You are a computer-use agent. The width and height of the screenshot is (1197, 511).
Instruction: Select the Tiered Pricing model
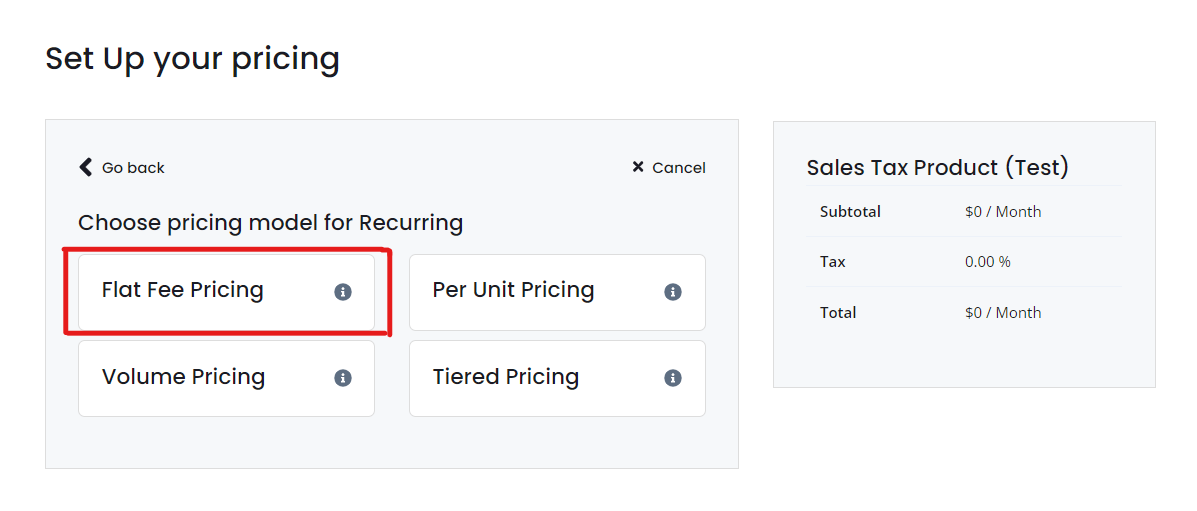click(x=557, y=378)
